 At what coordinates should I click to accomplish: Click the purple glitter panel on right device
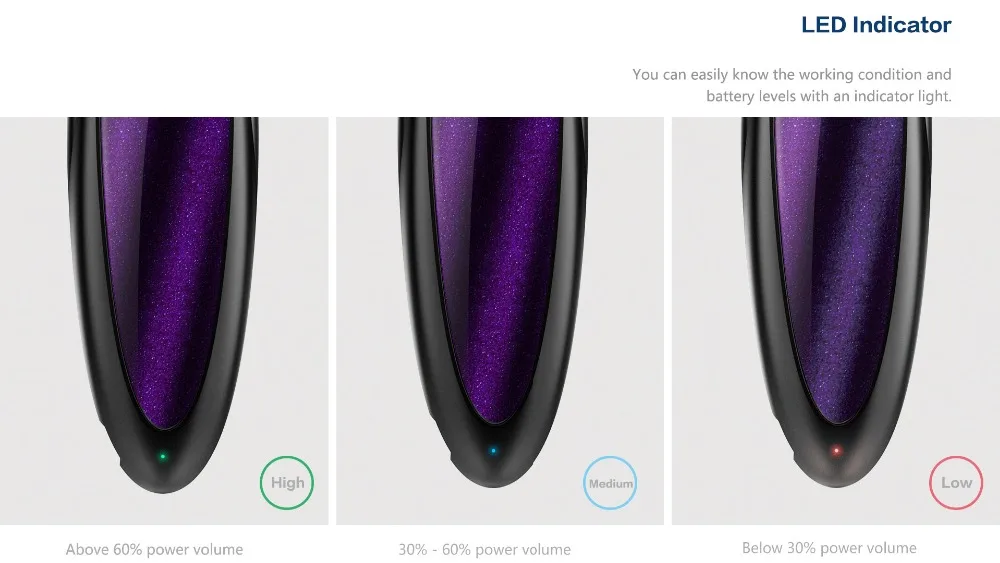839,268
